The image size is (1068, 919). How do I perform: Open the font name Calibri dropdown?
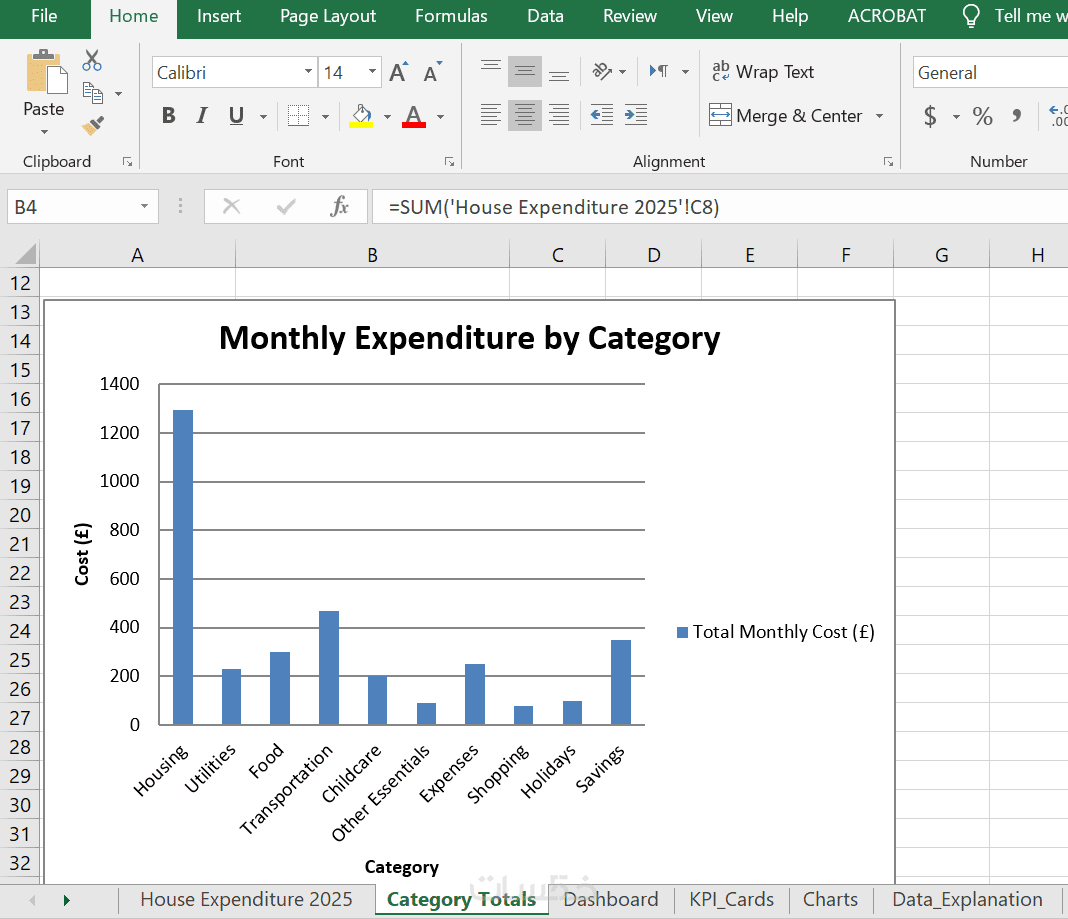[308, 73]
